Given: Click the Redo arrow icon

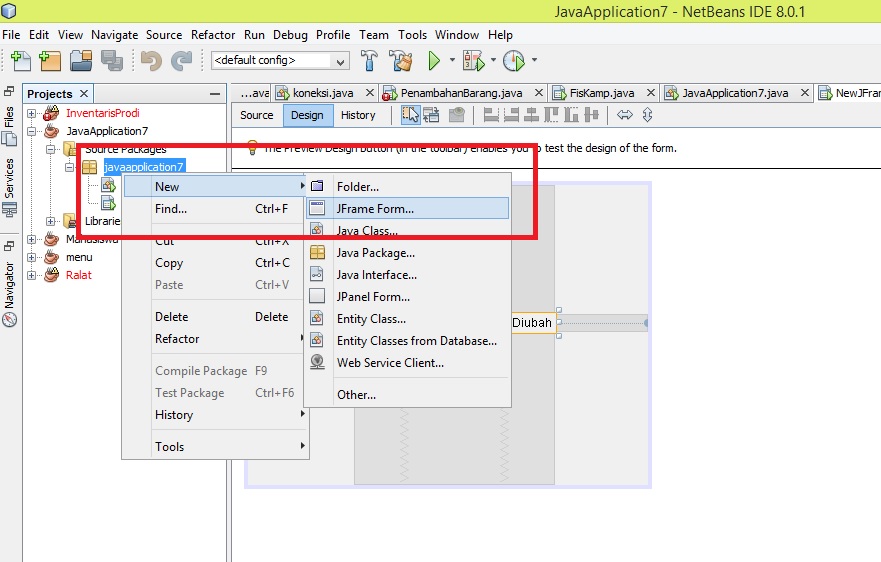Looking at the screenshot, I should click(x=181, y=60).
